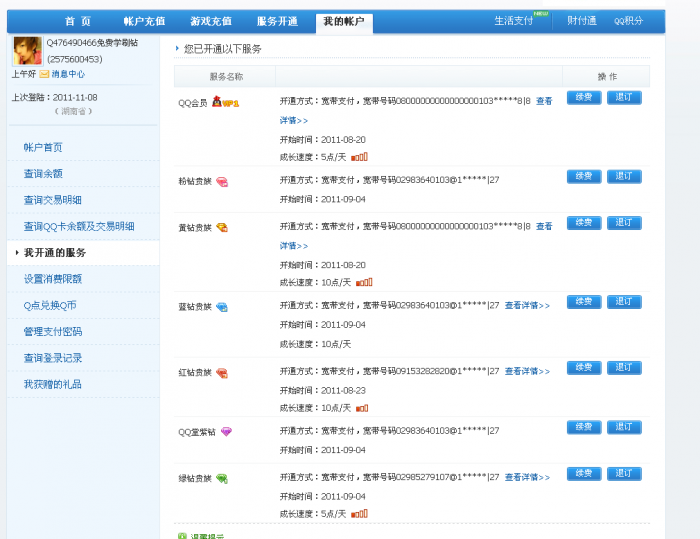Open 设置消费限额 in sidebar
This screenshot has height=539, width=700.
pyautogui.click(x=53, y=279)
